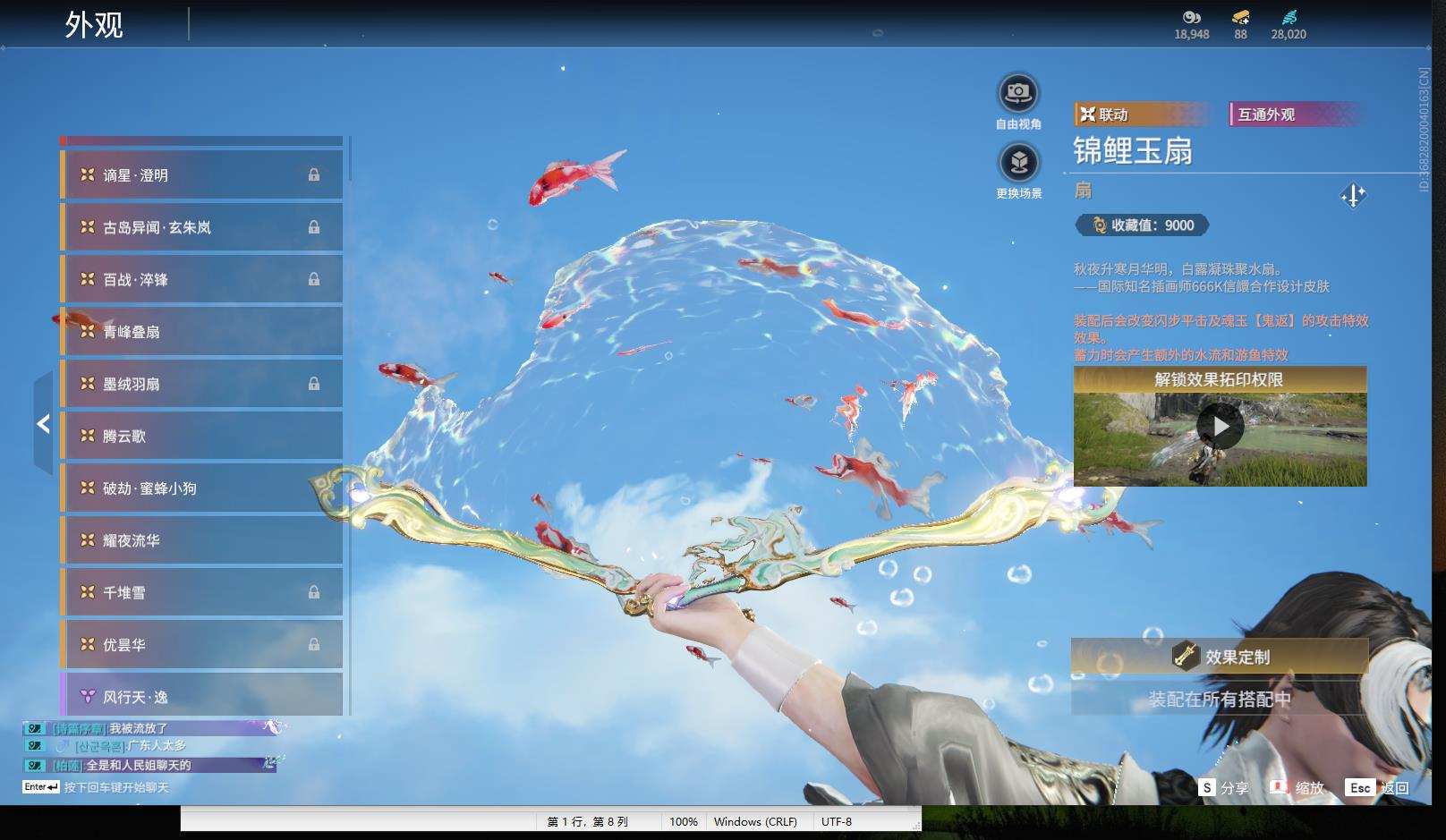The height and width of the screenshot is (840, 1446).
Task: Click the lock icon on 百战·淬锋
Action: point(314,279)
